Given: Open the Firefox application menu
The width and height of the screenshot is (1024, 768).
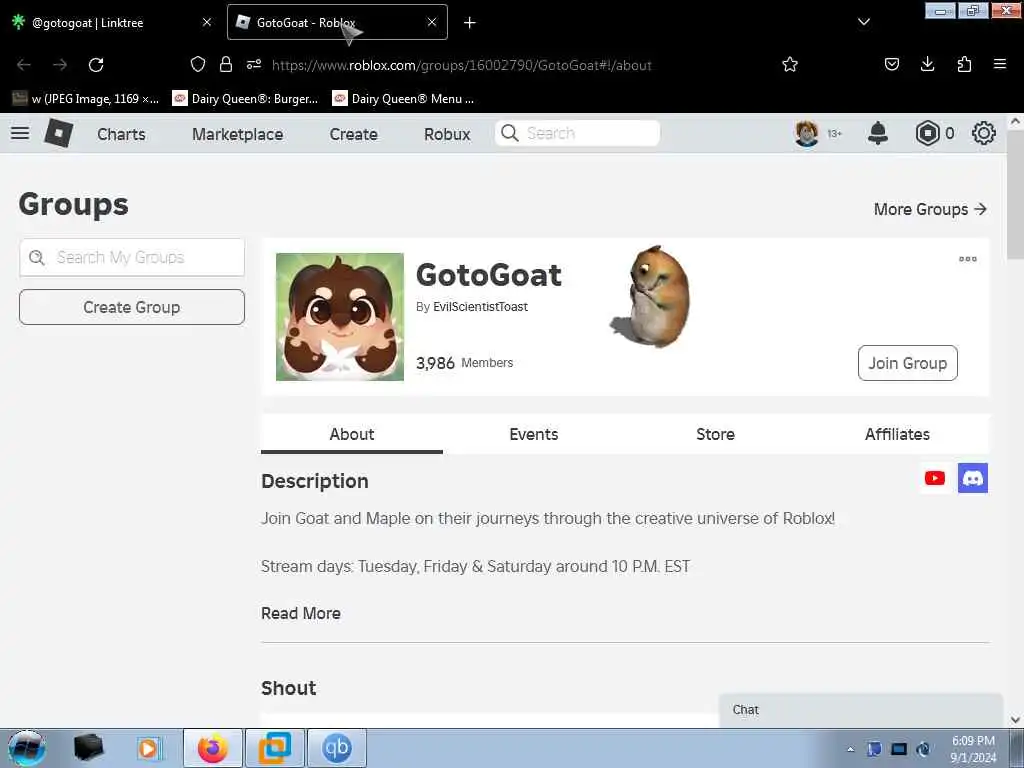Looking at the screenshot, I should 999,64.
